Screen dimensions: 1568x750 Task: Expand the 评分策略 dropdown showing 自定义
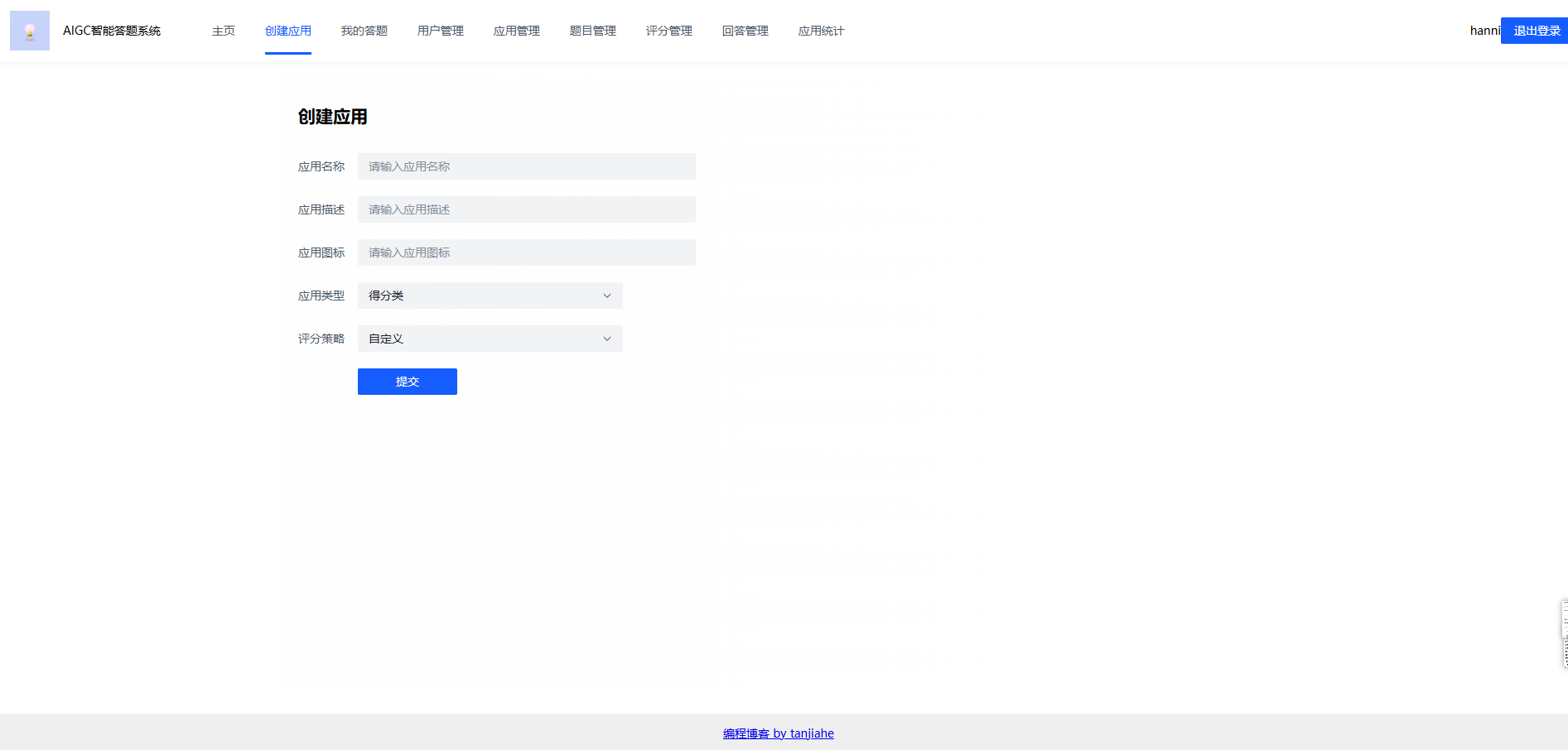[x=490, y=339]
